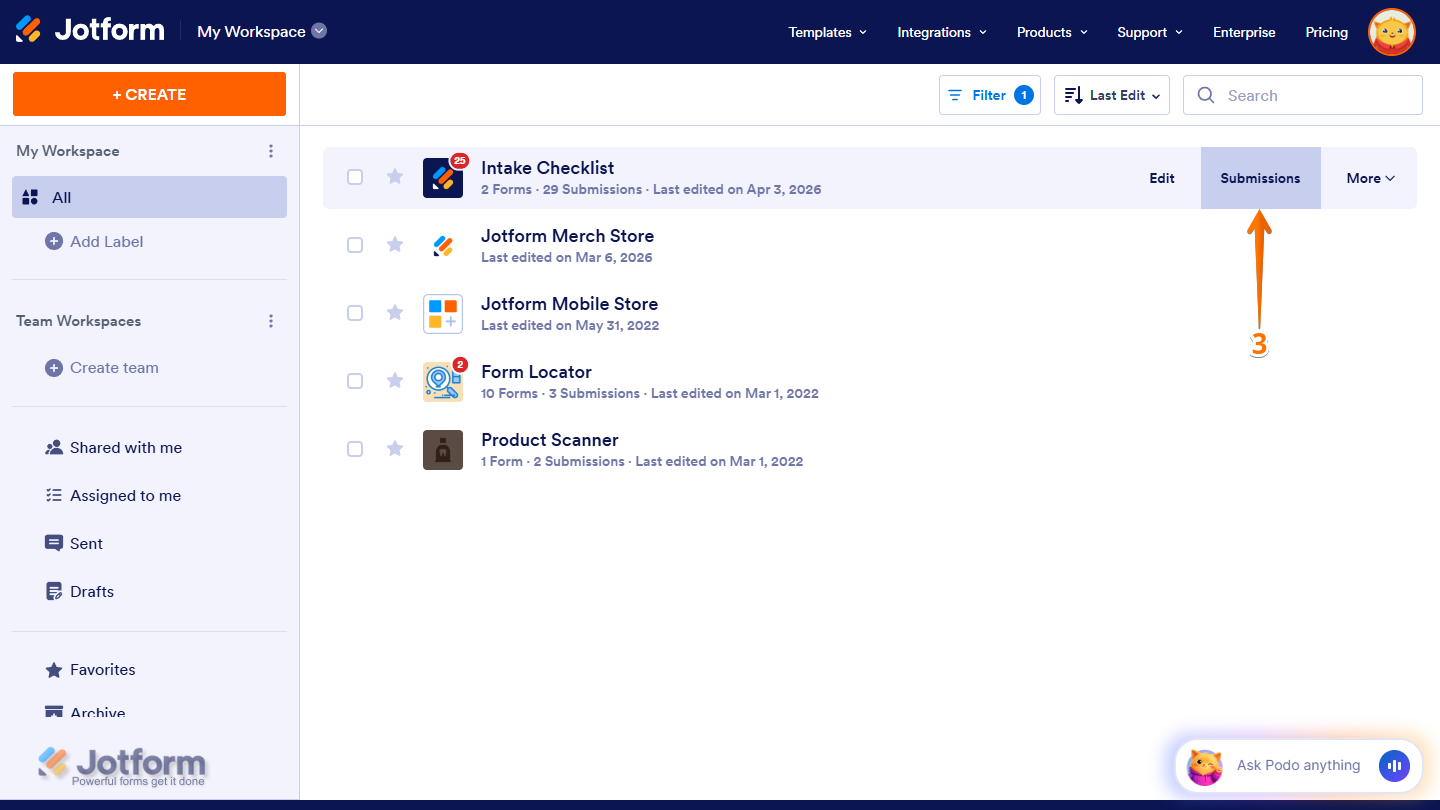The image size is (1440, 810).
Task: Switch to the Drafts section
Action: [92, 591]
